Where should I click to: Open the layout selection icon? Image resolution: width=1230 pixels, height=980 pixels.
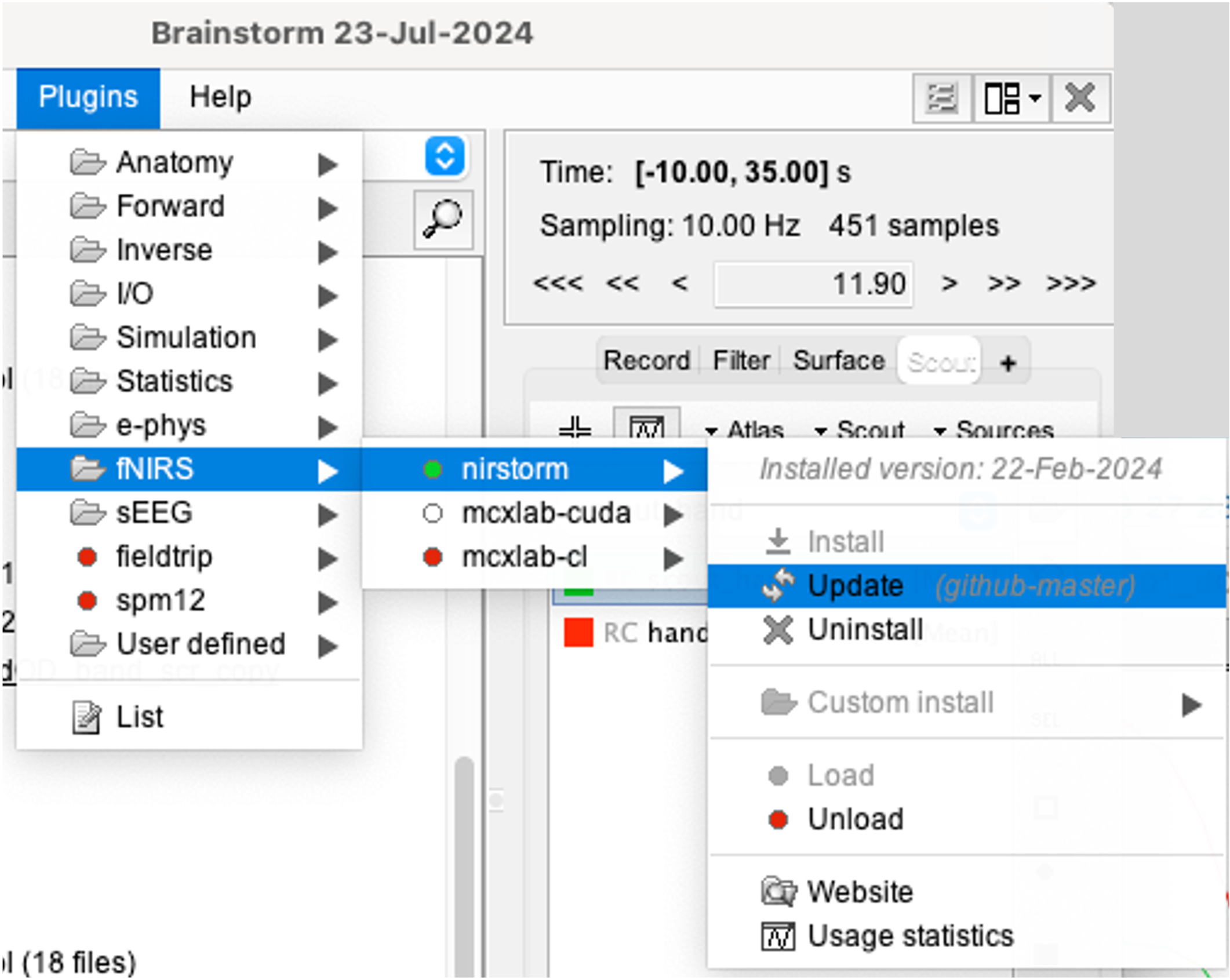click(x=1011, y=98)
